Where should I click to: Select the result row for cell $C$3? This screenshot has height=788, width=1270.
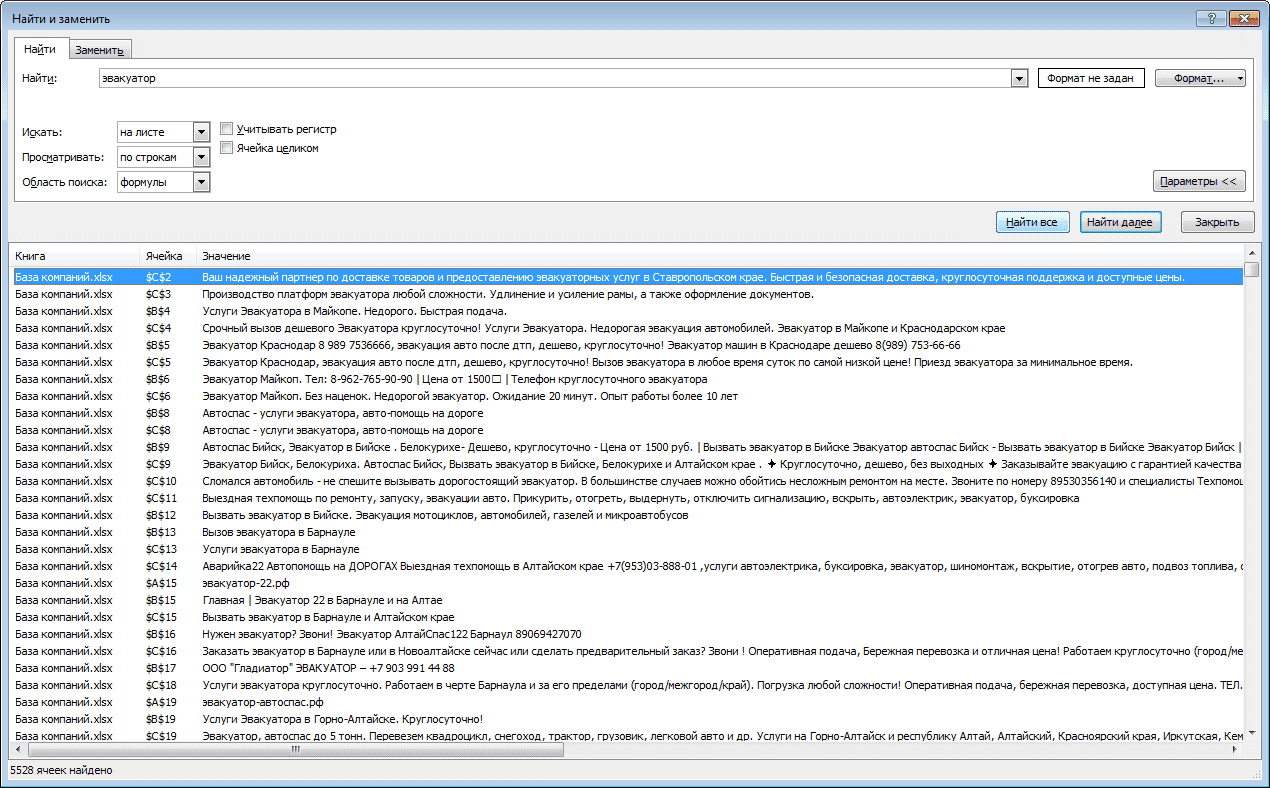627,294
